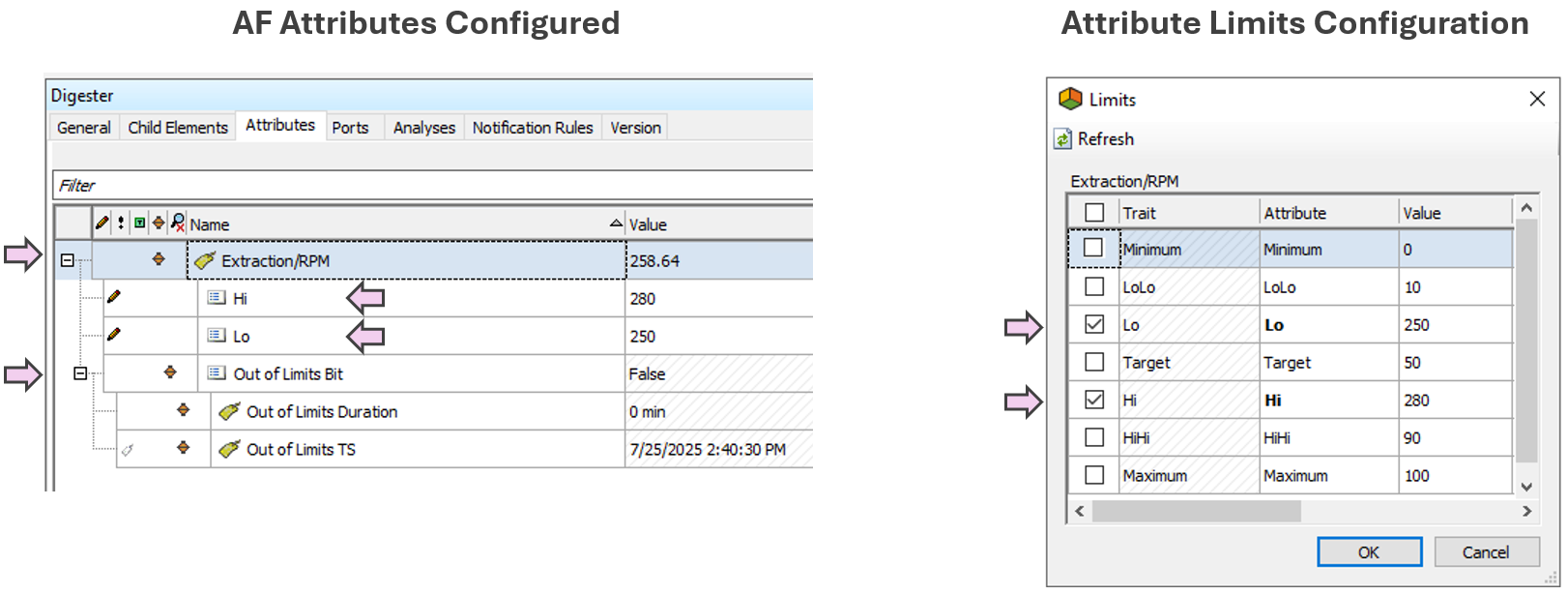Open the Notification Rules tab

point(533,128)
